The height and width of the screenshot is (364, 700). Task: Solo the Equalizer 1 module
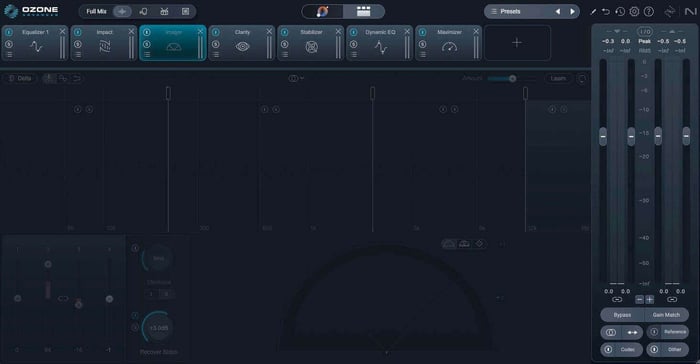[9, 44]
